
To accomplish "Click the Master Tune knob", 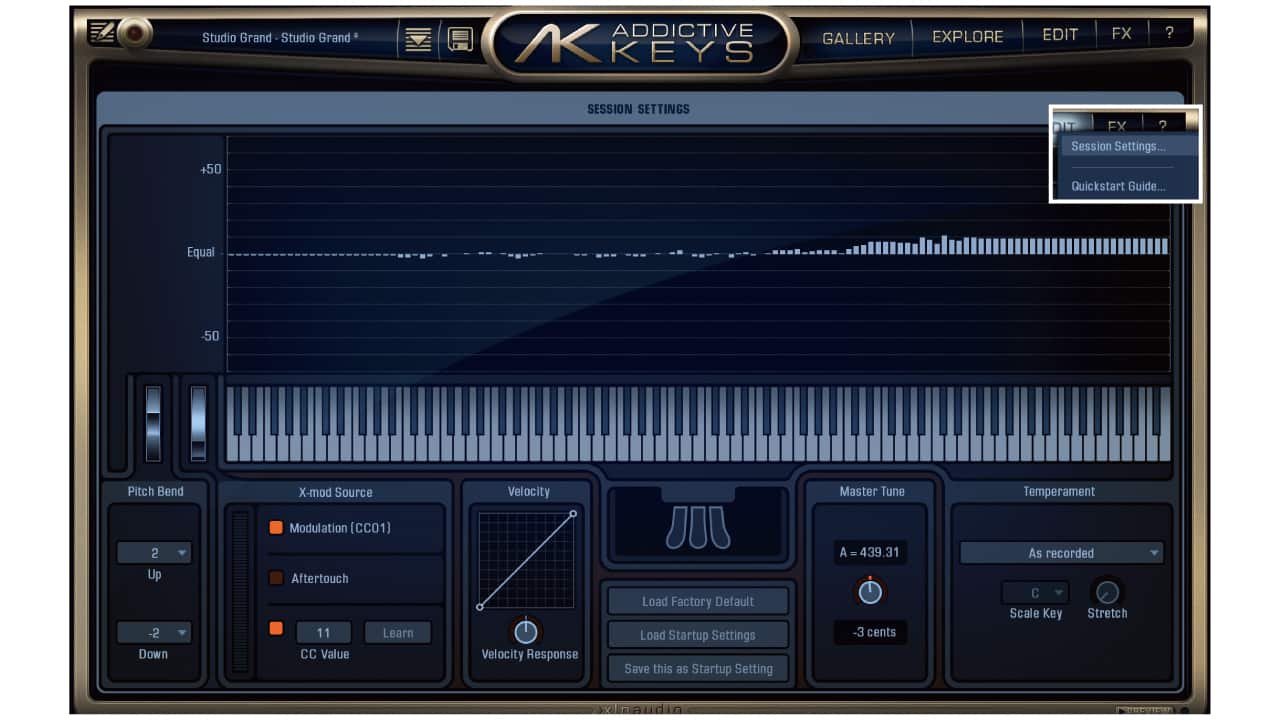I will tap(871, 592).
